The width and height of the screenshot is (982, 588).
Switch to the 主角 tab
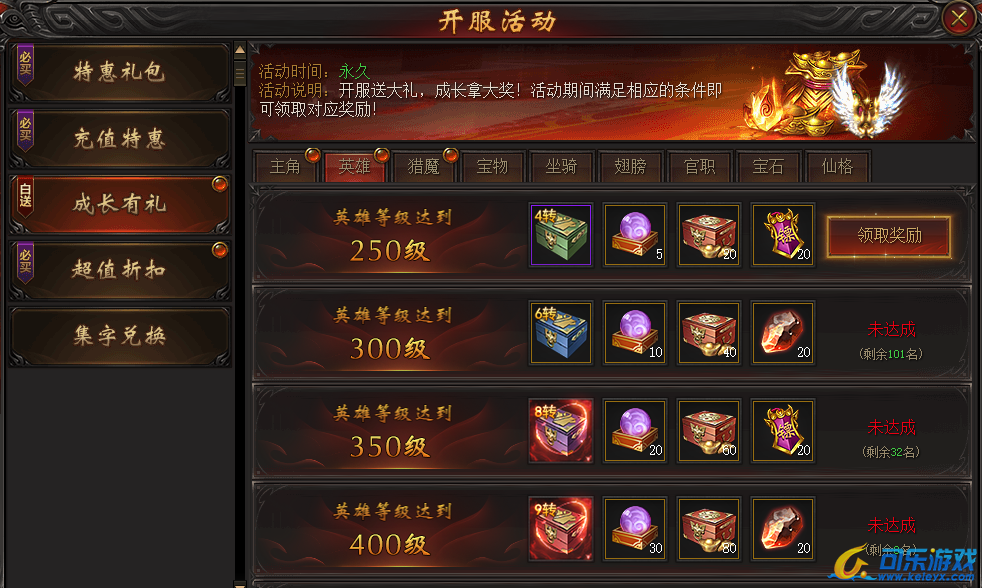pyautogui.click(x=286, y=167)
